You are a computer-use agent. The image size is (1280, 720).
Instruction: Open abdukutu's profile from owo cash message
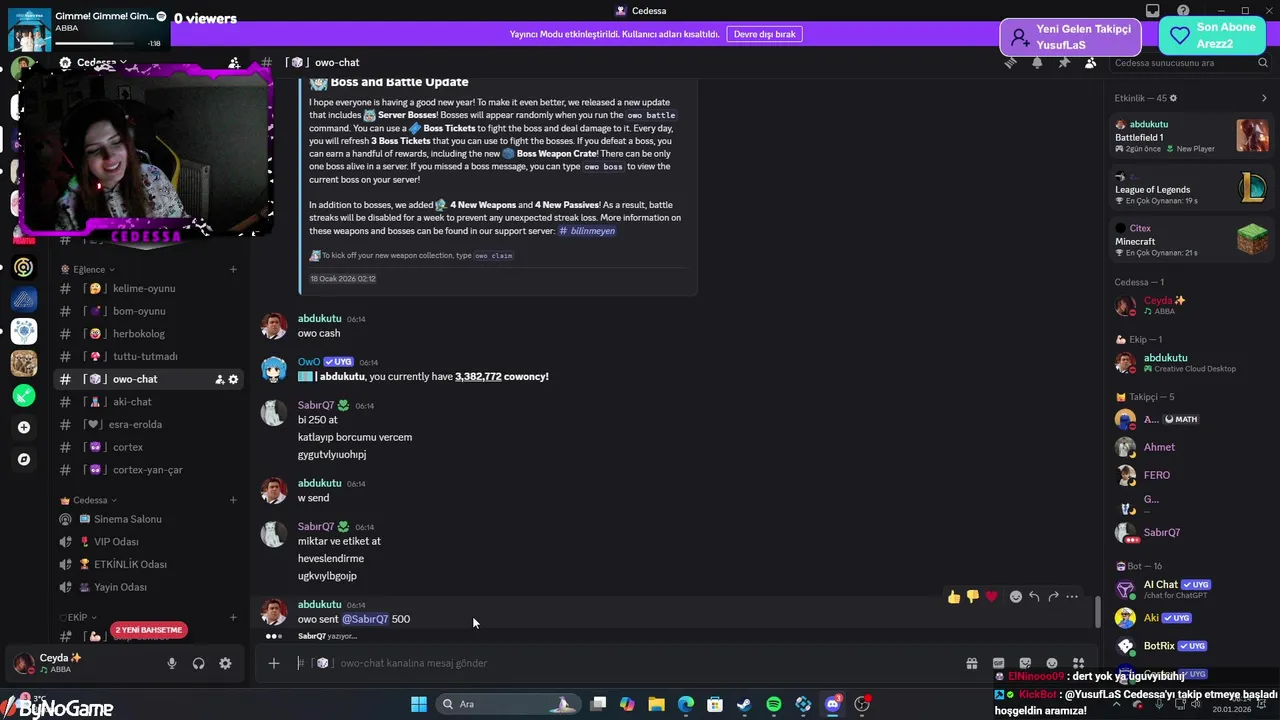coord(319,318)
